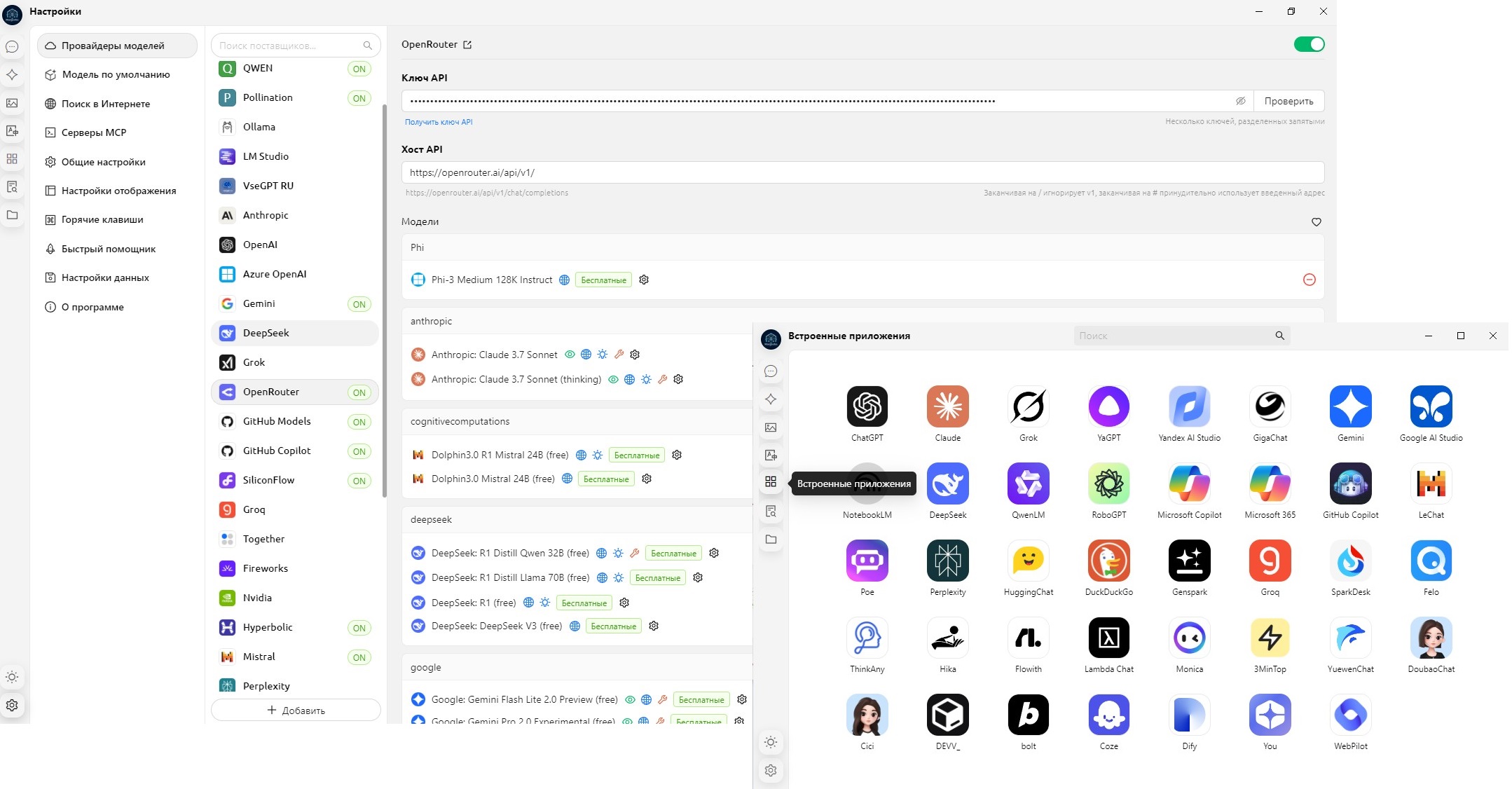Screen dimensions: 1512x789
Task: Click the API host input field
Action: click(862, 172)
